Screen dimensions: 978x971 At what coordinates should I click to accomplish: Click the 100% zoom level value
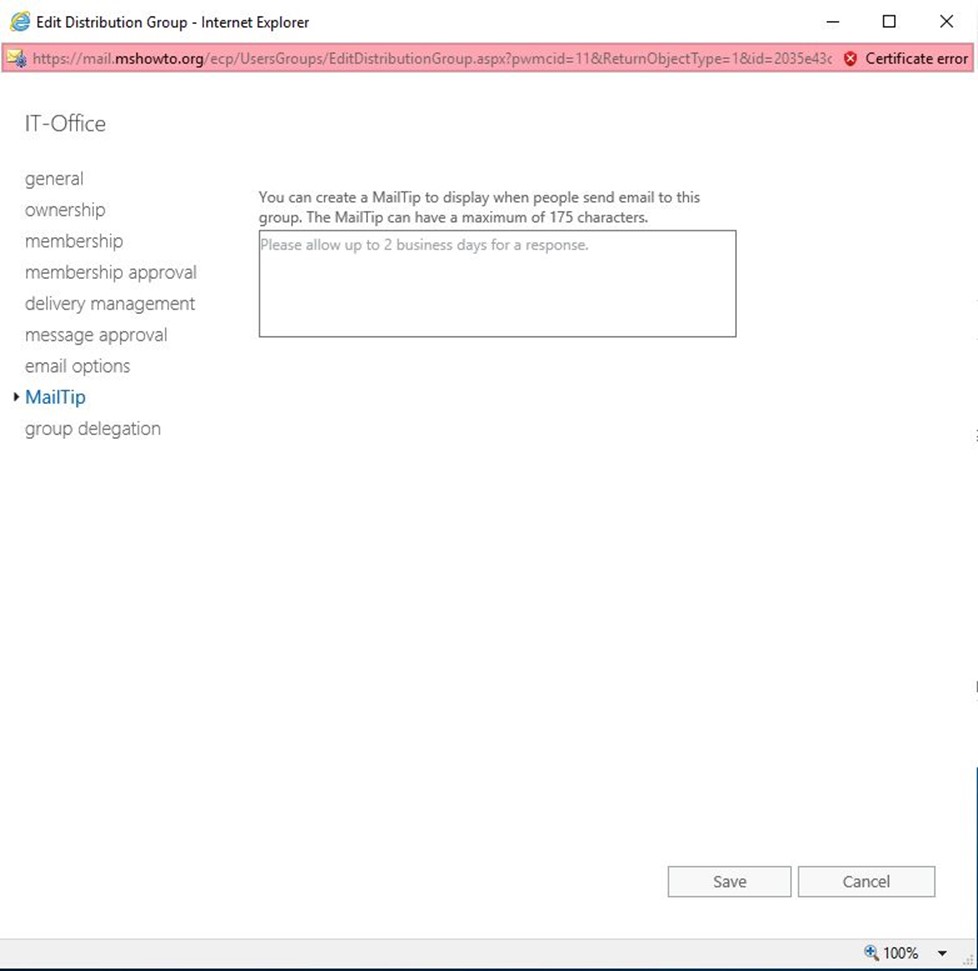pos(900,953)
